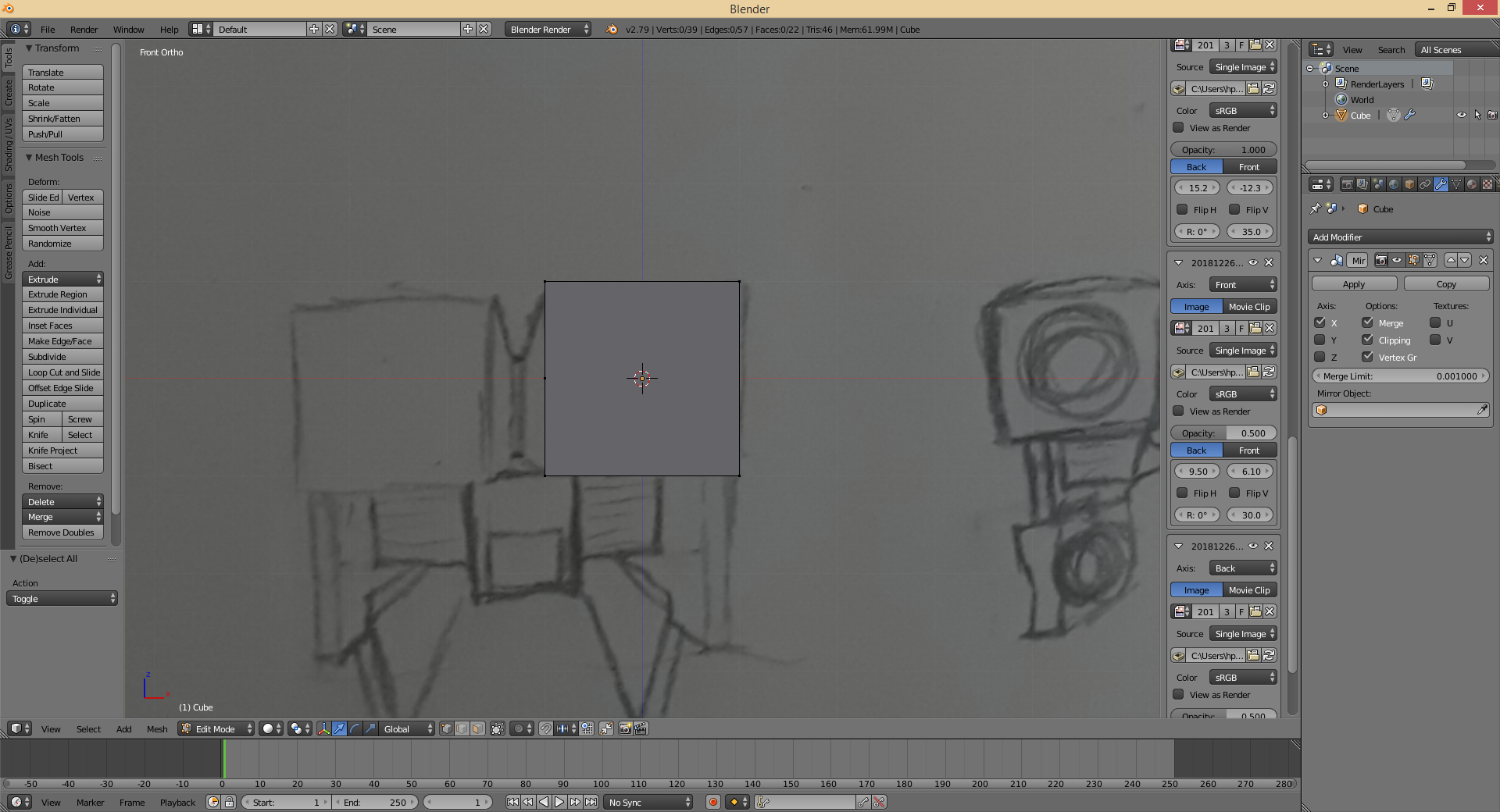Click the OpenGL render image camera icon

tap(625, 728)
